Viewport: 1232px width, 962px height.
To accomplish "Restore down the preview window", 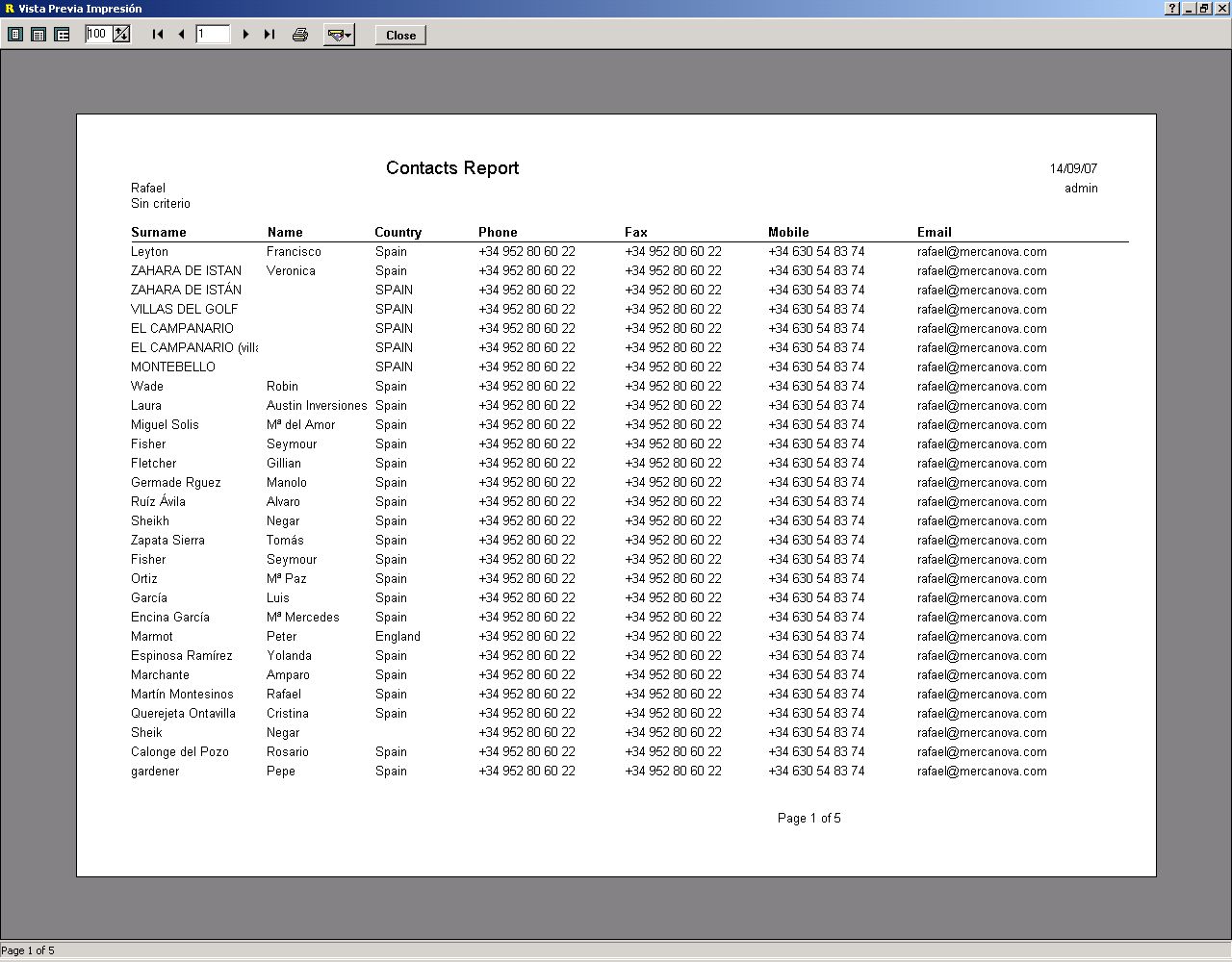I will [x=1204, y=9].
